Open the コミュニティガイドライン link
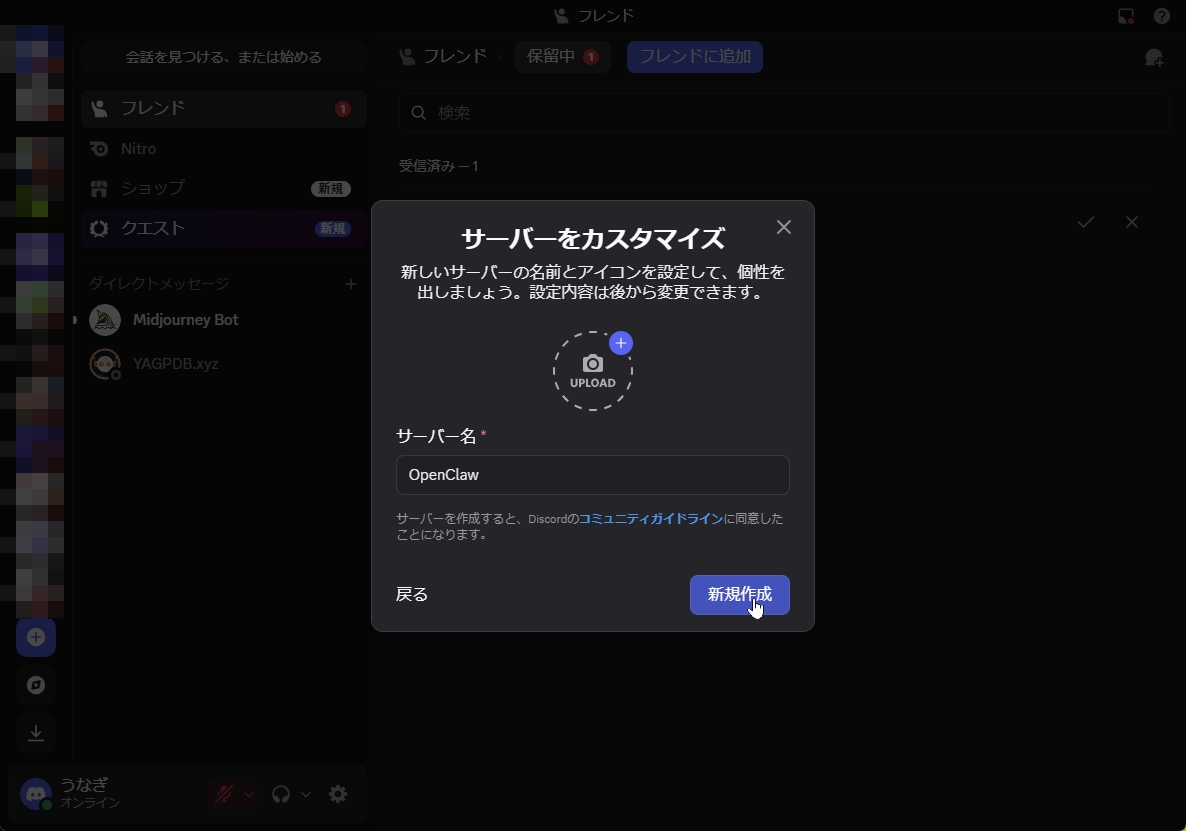1186x831 pixels. click(651, 518)
